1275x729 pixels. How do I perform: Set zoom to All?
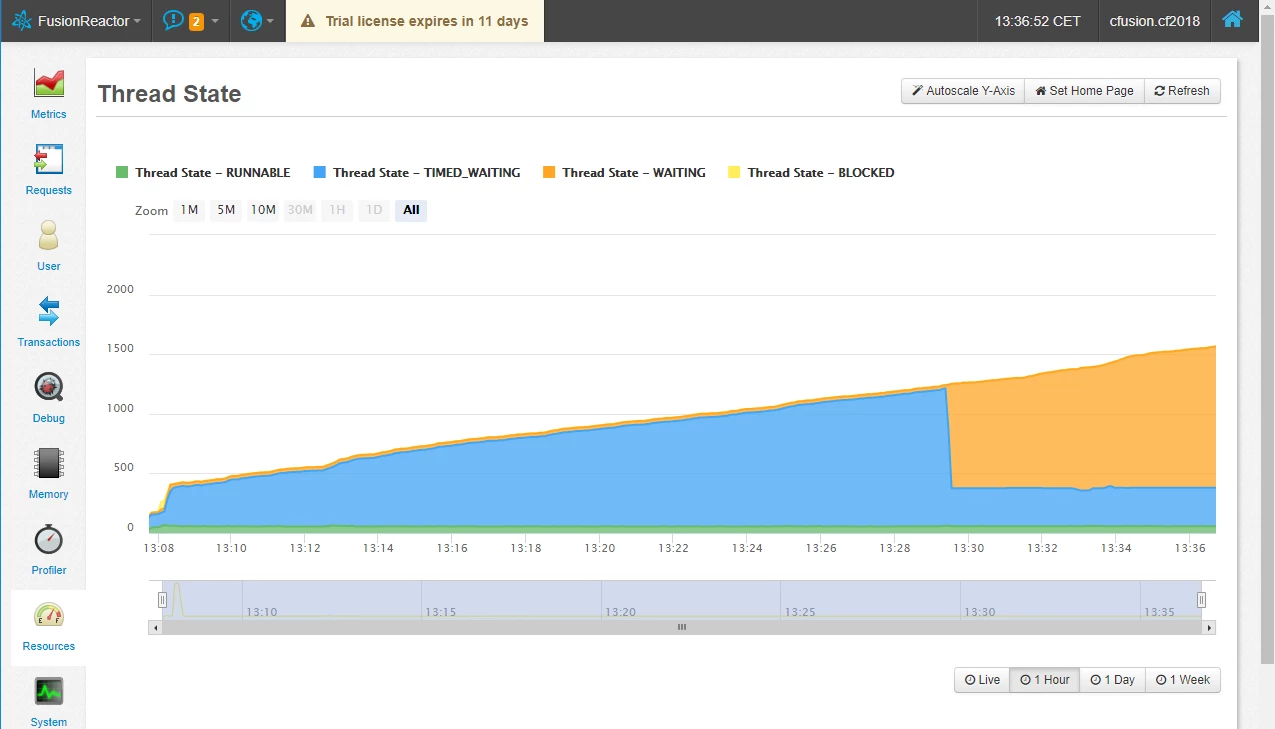pos(411,210)
